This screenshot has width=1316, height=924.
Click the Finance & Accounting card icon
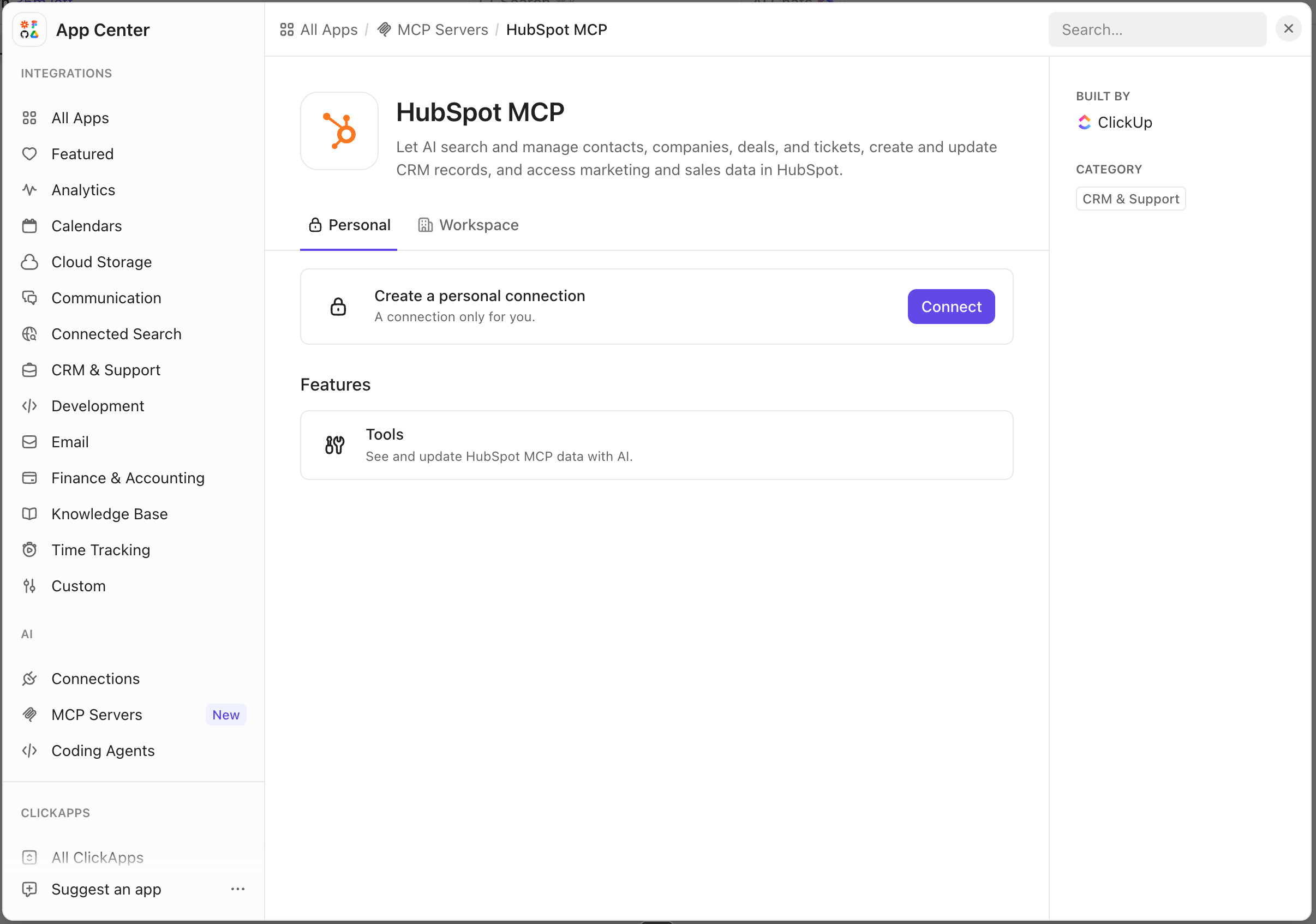tap(29, 478)
